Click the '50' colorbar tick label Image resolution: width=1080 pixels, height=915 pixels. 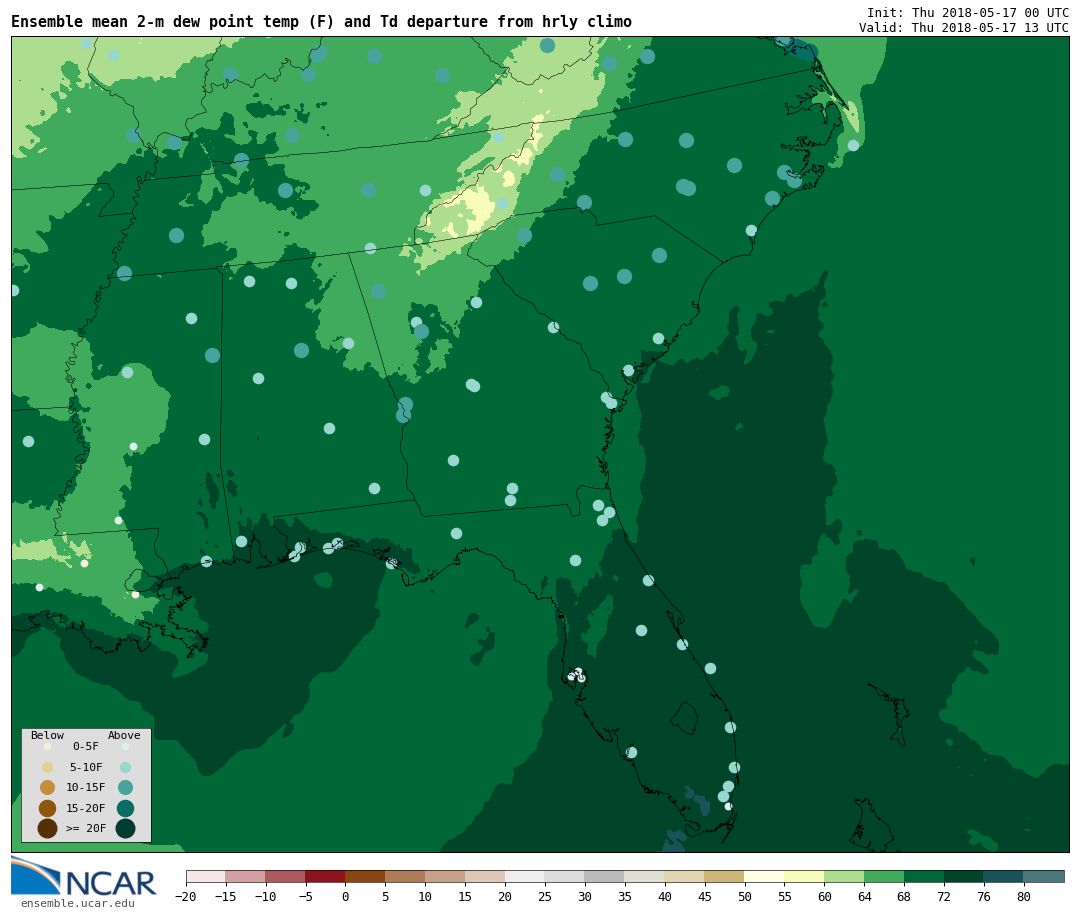pyautogui.click(x=745, y=896)
